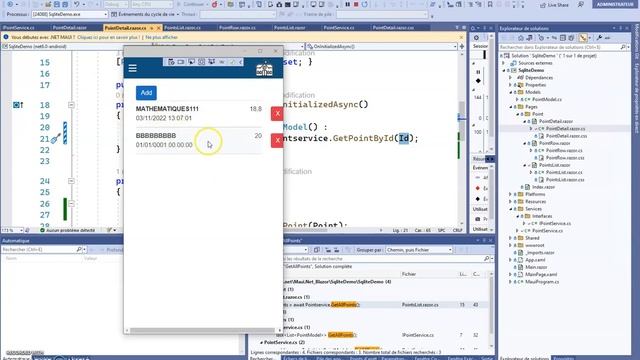
Task: Open the 'Chemin, puis Fichier' grouping dropdown
Action: coord(419,250)
